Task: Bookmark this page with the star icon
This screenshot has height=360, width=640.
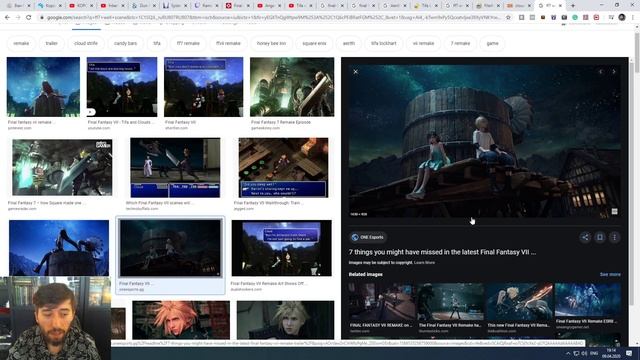Action: tap(508, 18)
